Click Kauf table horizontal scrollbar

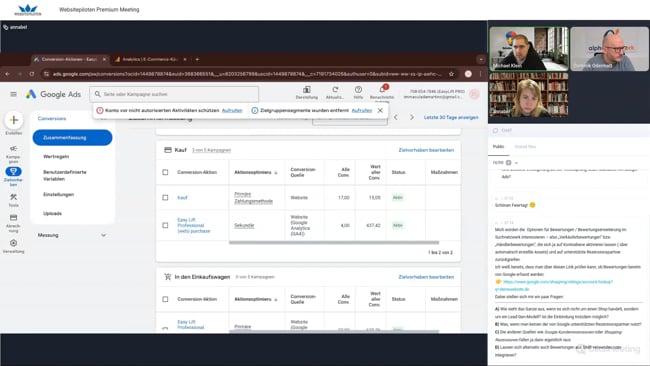(x=334, y=242)
